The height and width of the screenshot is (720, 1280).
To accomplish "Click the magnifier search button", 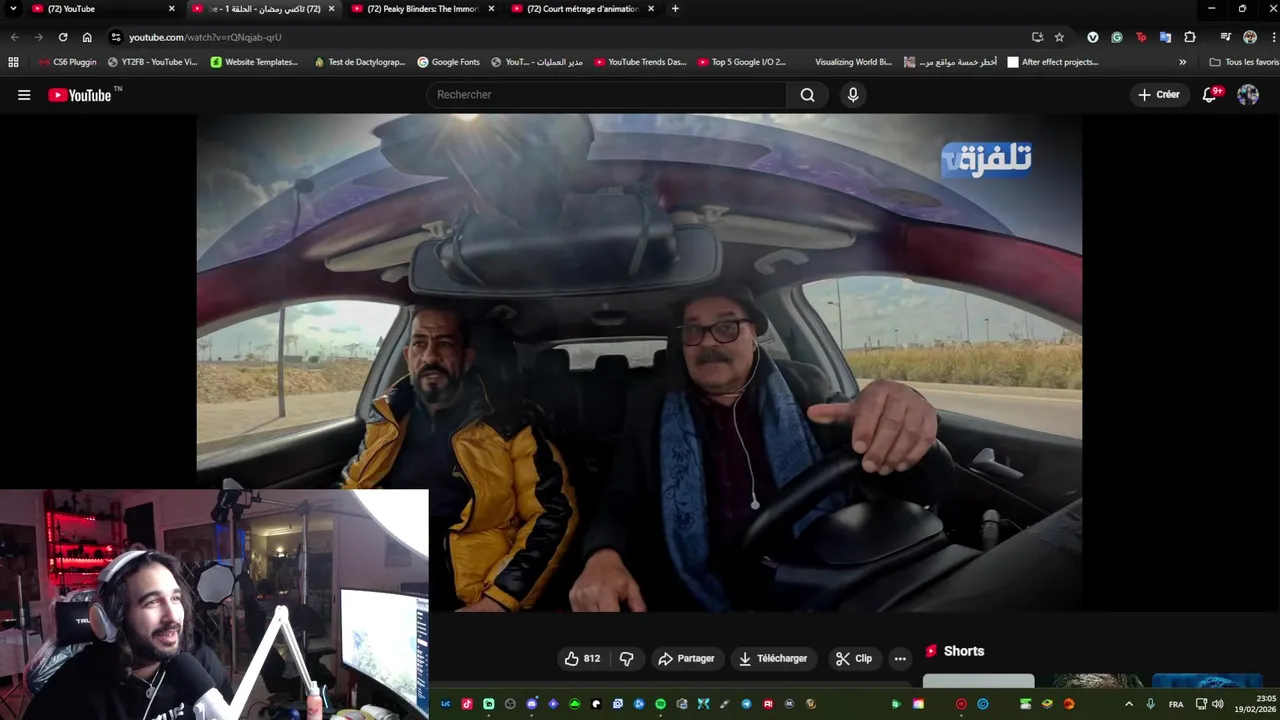I will (807, 95).
